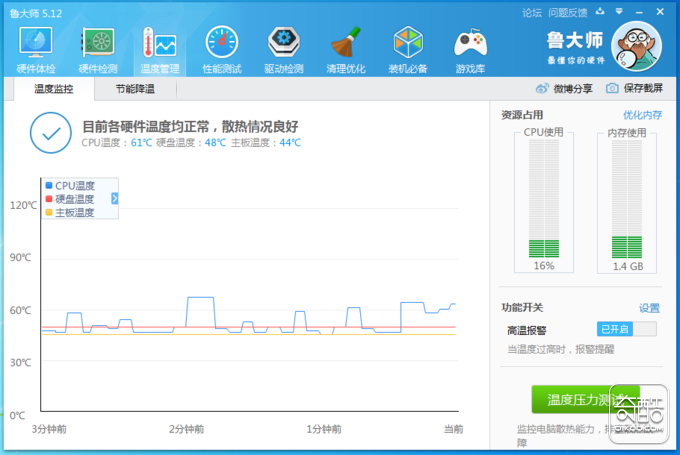Click the 鲁大师 mascot avatar

click(636, 46)
